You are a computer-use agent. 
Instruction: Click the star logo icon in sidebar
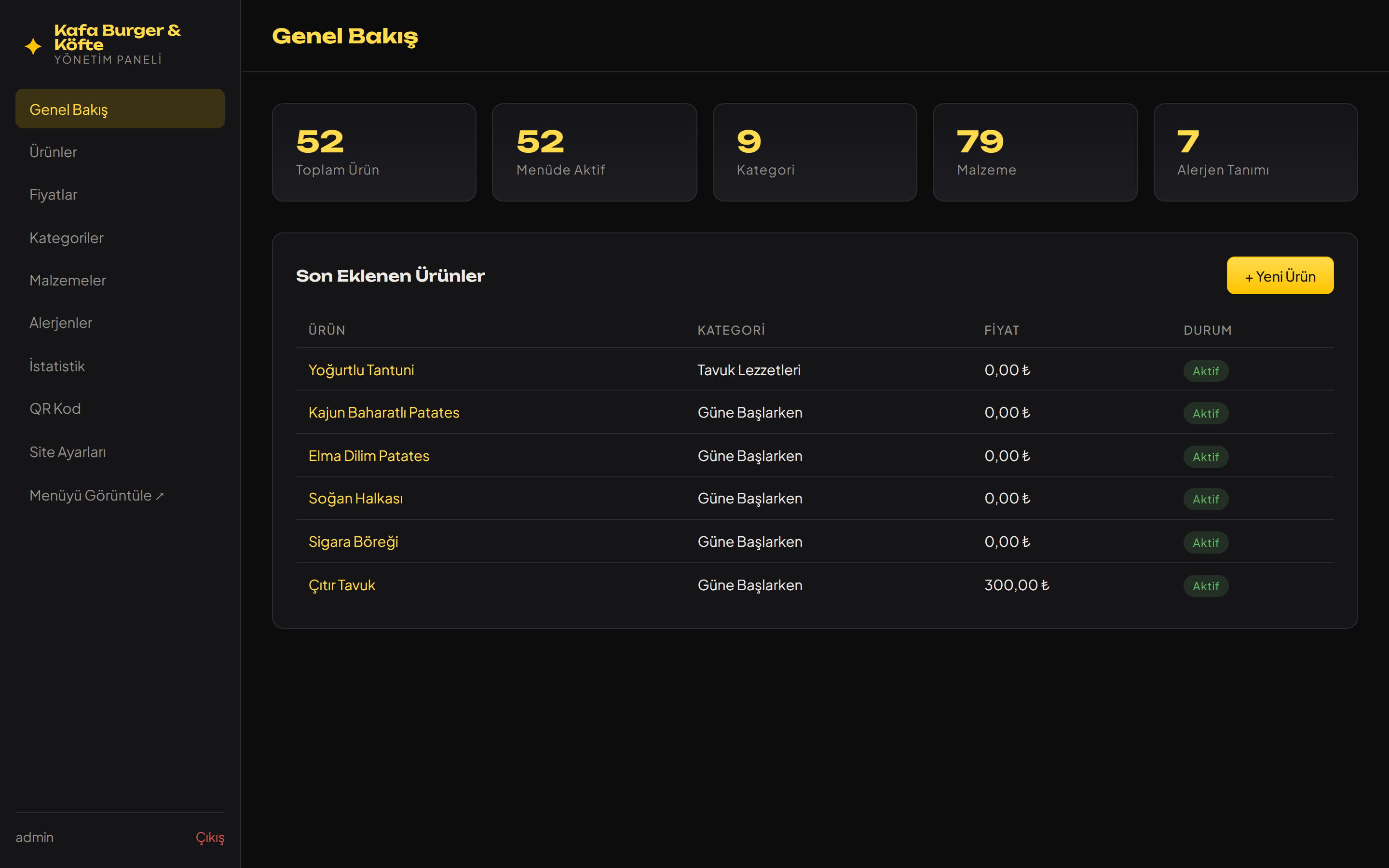pyautogui.click(x=33, y=46)
